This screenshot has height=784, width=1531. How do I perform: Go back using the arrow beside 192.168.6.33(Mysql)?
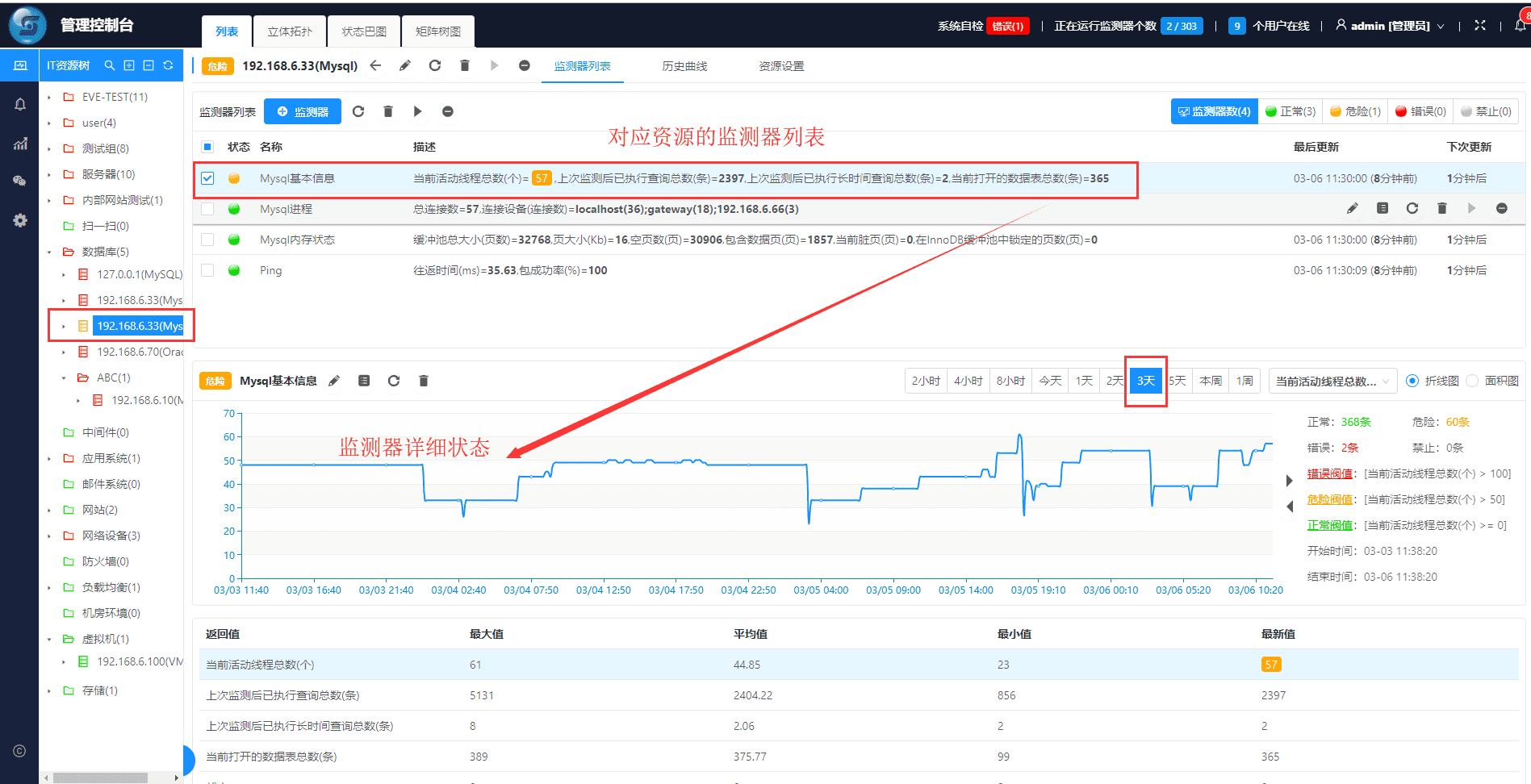point(375,65)
